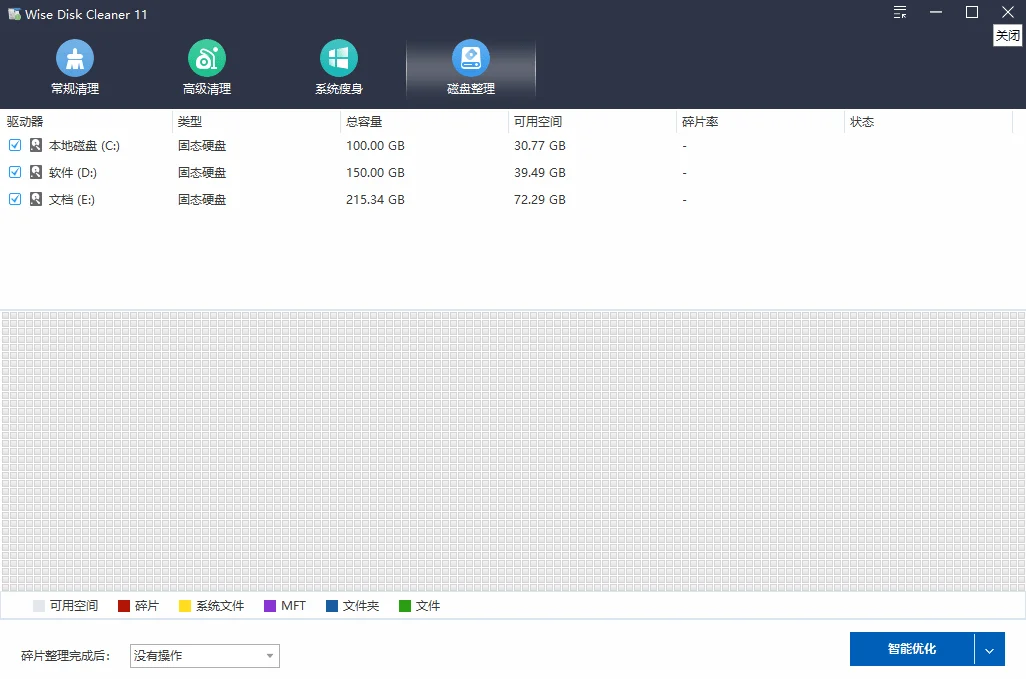Activate the 磁盘整理 defrag icon

point(470,58)
